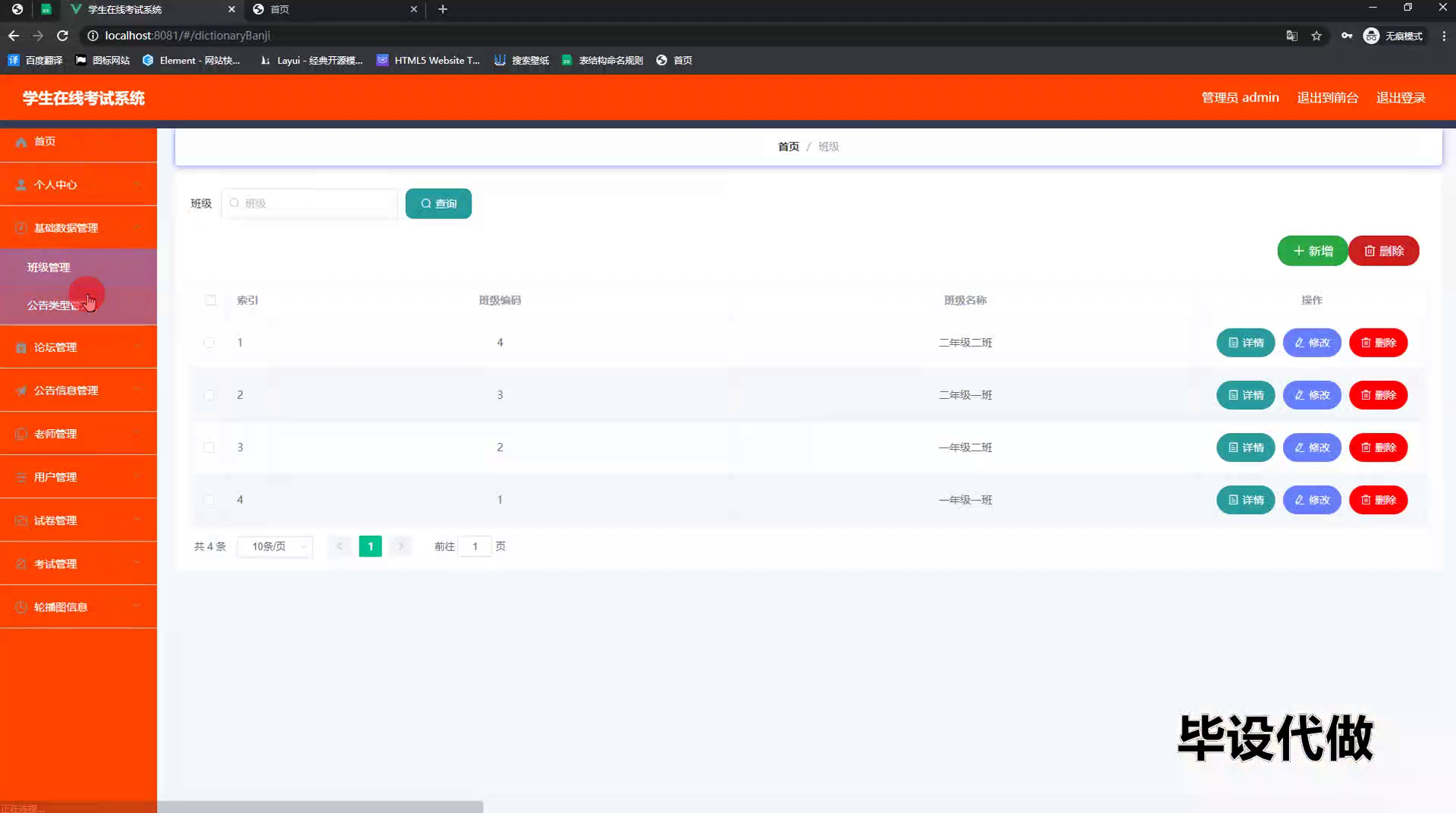Reload the page with browser refresh icon
Screen dimensions: 1456x813
click(x=63, y=36)
